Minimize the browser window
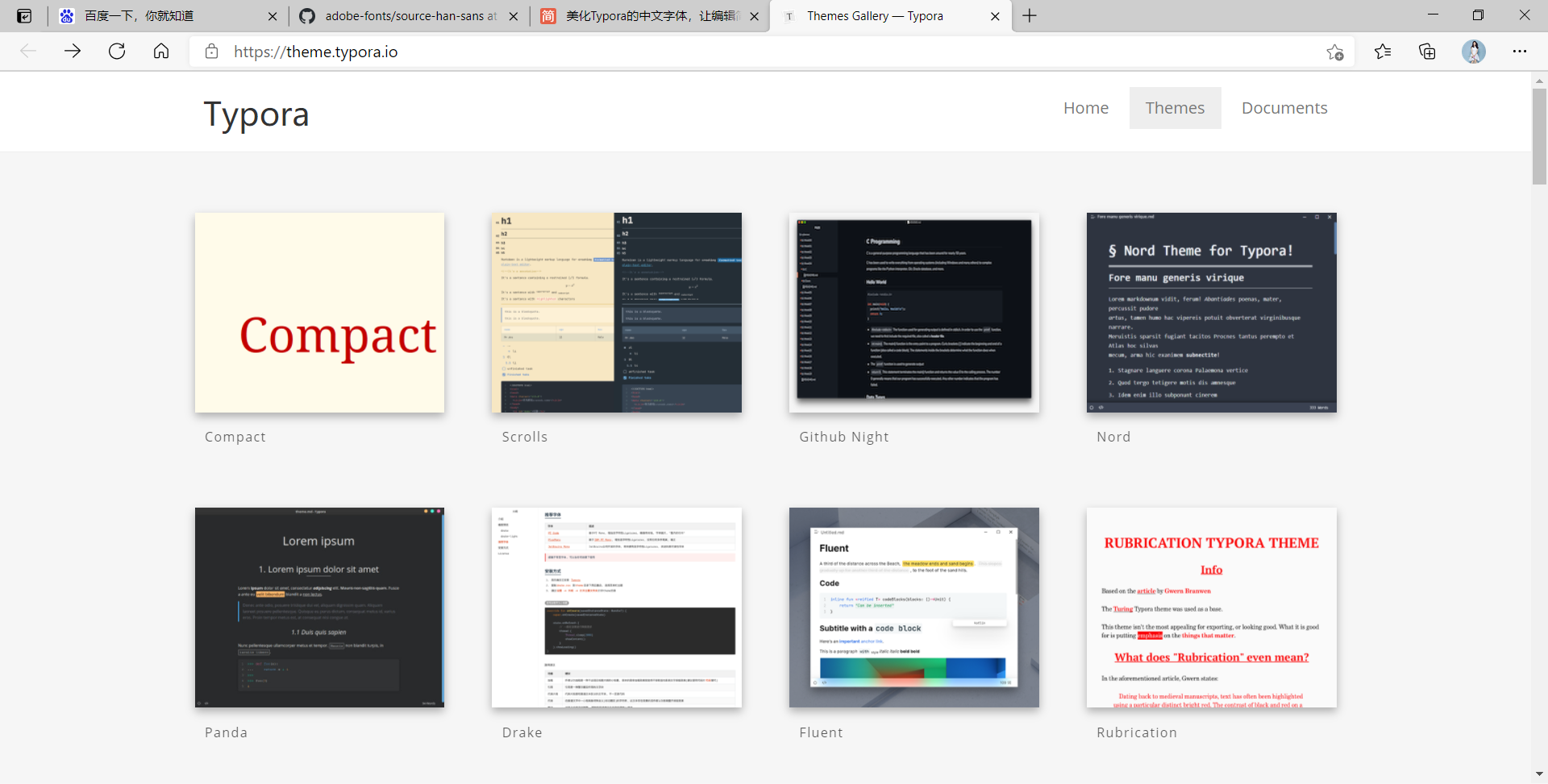The height and width of the screenshot is (784, 1548). click(1433, 15)
